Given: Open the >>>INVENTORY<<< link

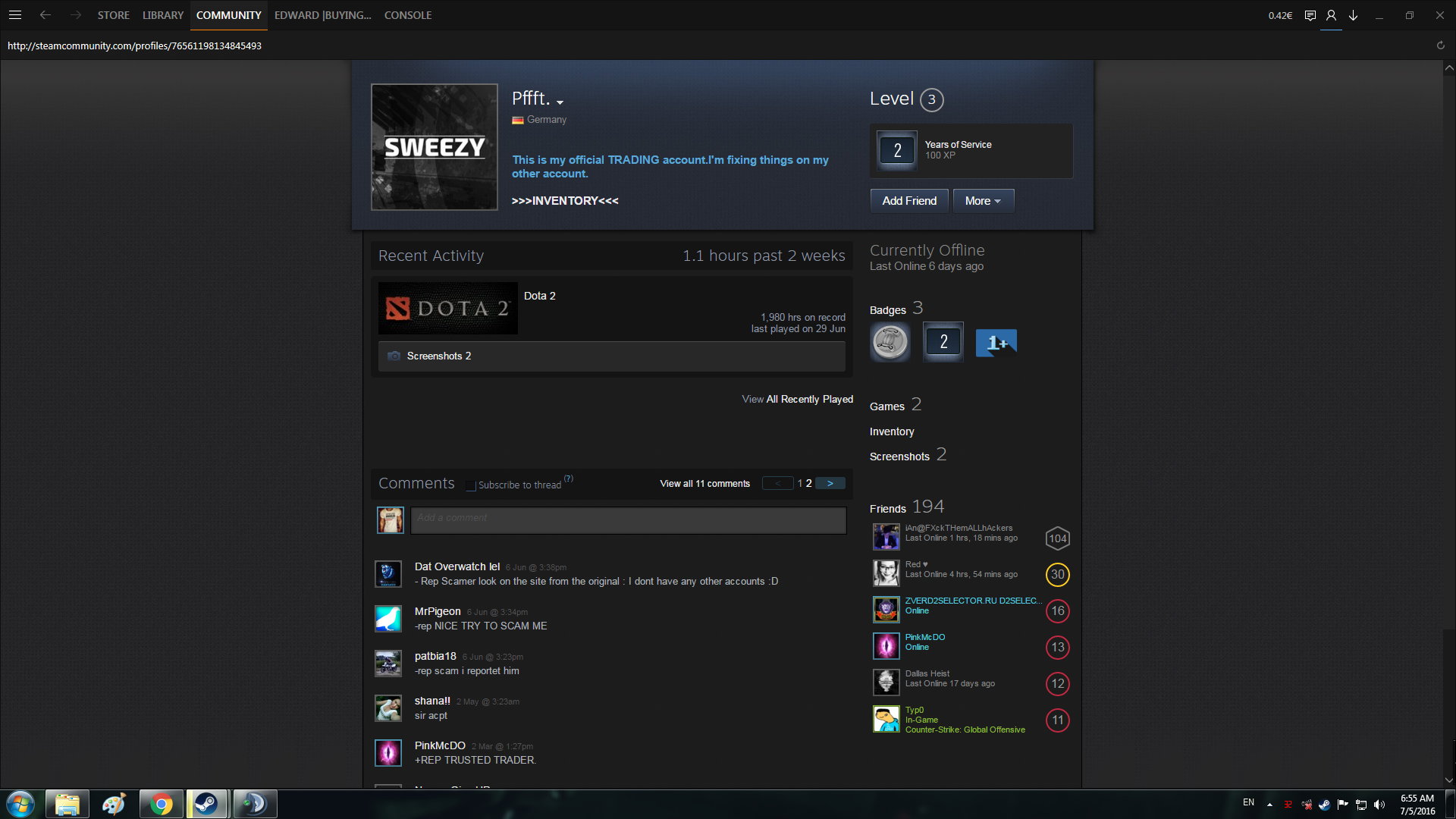Looking at the screenshot, I should click(x=565, y=201).
